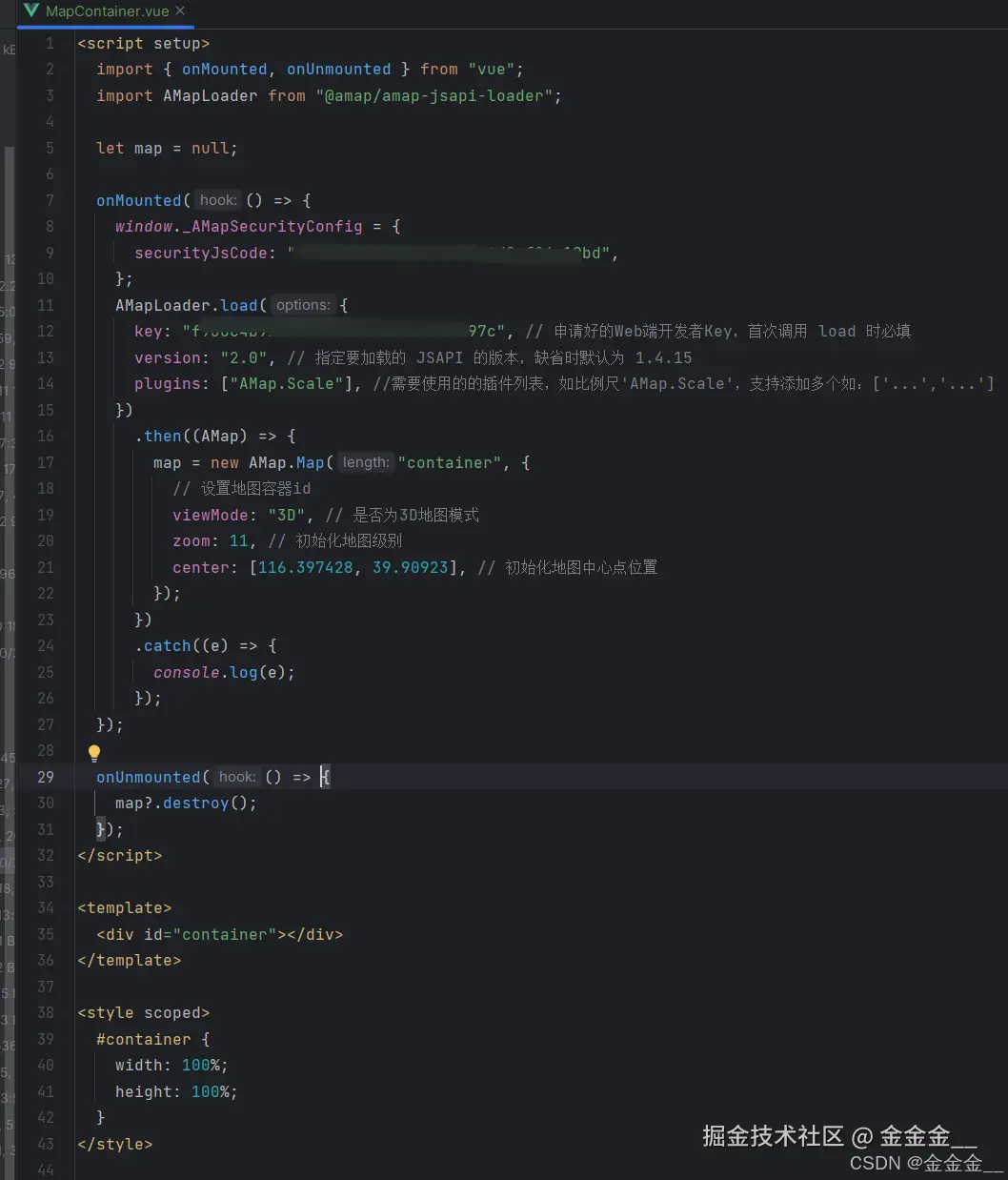
Task: Click the 'height: 100%' declaration
Action: 177,1091
